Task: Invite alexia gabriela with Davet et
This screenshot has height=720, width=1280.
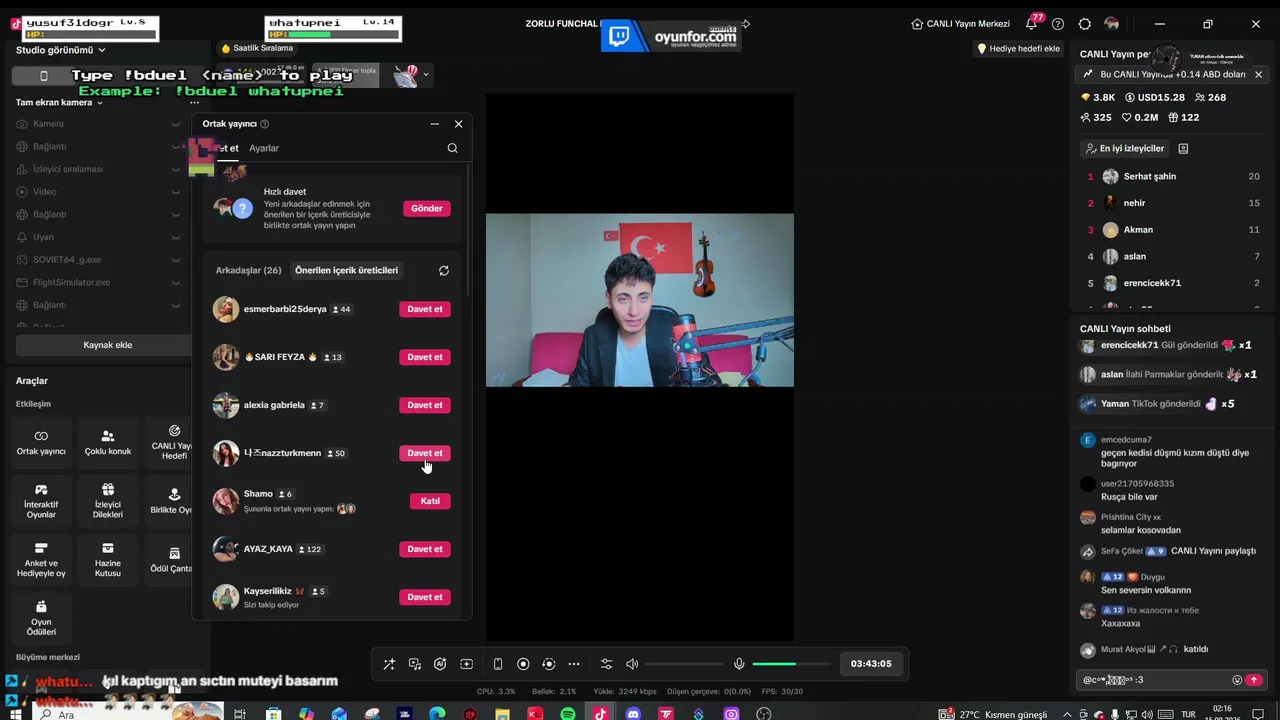Action: (x=425, y=405)
